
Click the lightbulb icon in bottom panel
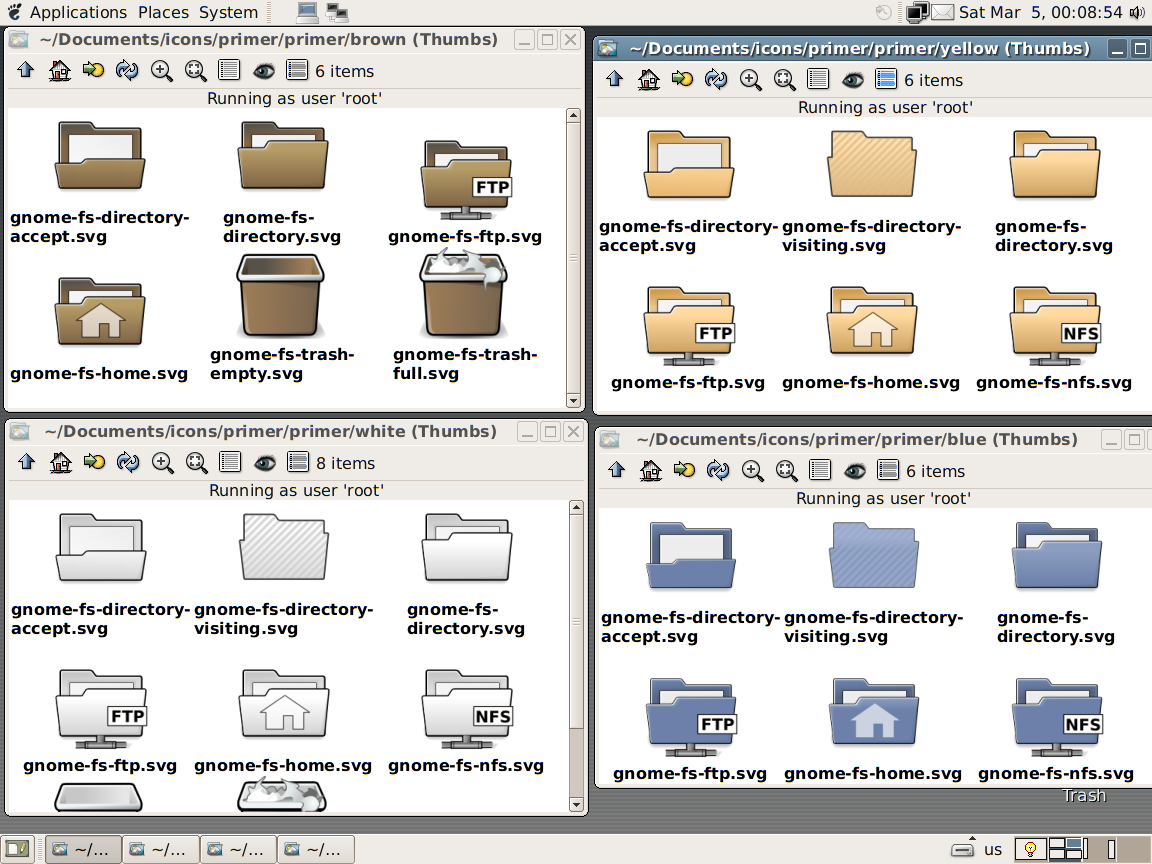(x=1030, y=849)
